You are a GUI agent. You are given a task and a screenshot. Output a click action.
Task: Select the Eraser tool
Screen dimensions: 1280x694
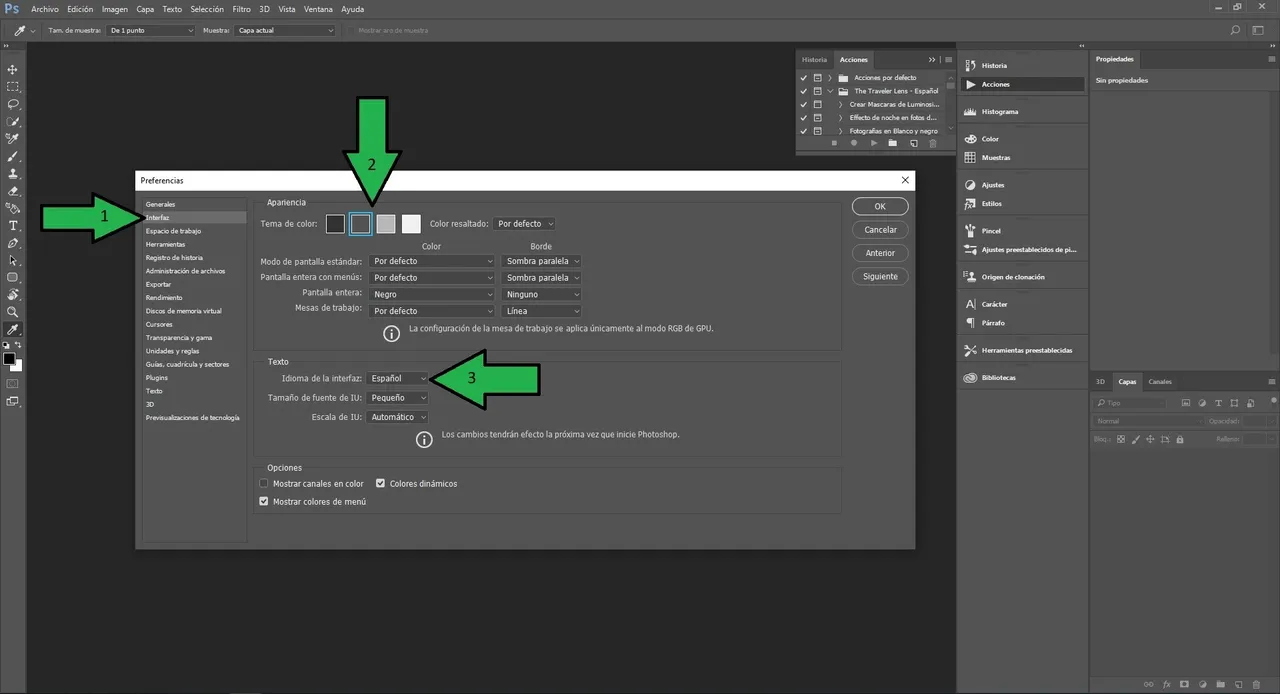click(x=13, y=191)
